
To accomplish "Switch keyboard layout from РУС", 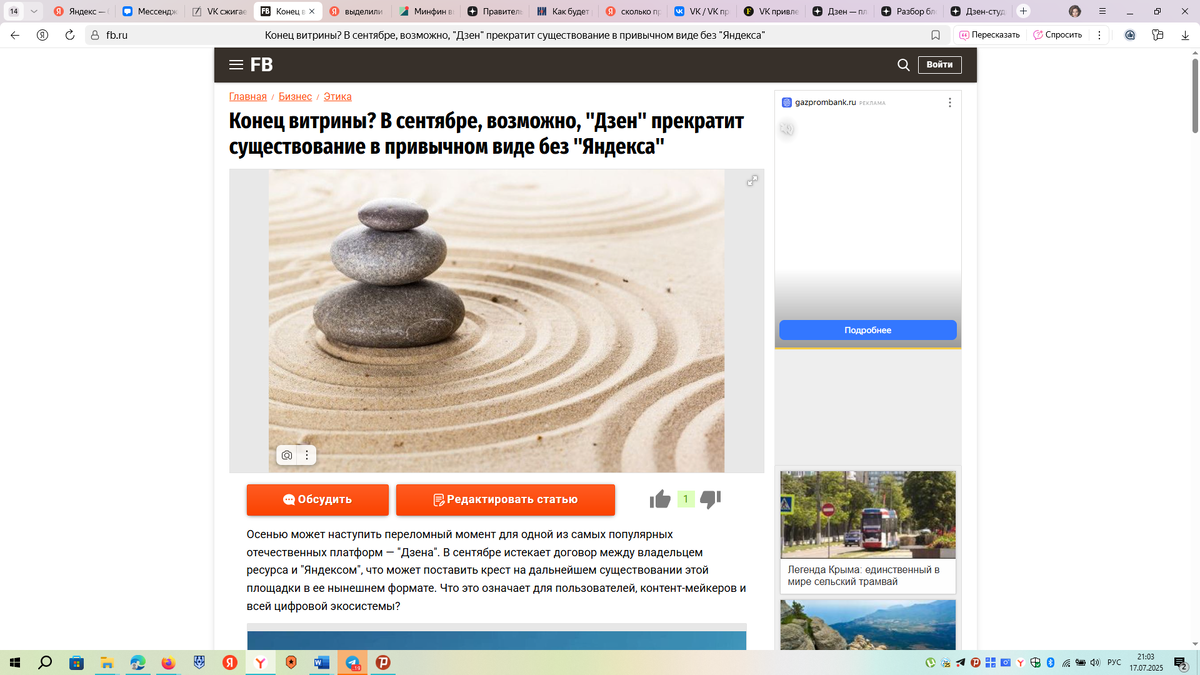I will coord(1115,662).
